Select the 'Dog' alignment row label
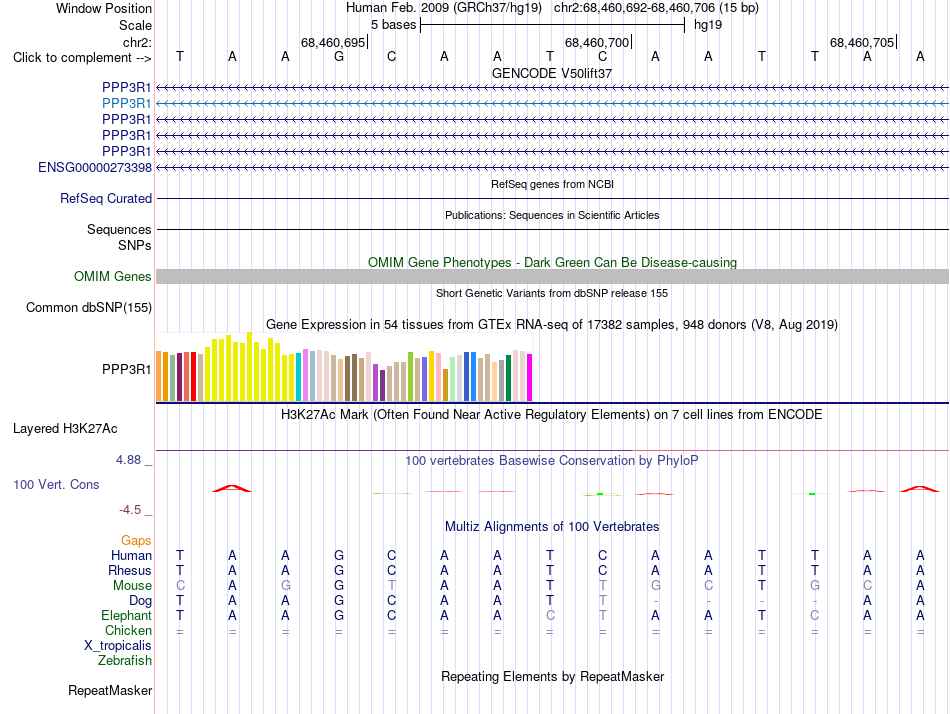Viewport: 950px width, 714px height. pos(141,601)
